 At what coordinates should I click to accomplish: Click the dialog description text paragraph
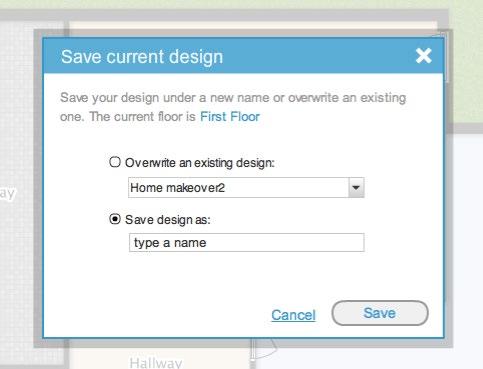coord(233,107)
